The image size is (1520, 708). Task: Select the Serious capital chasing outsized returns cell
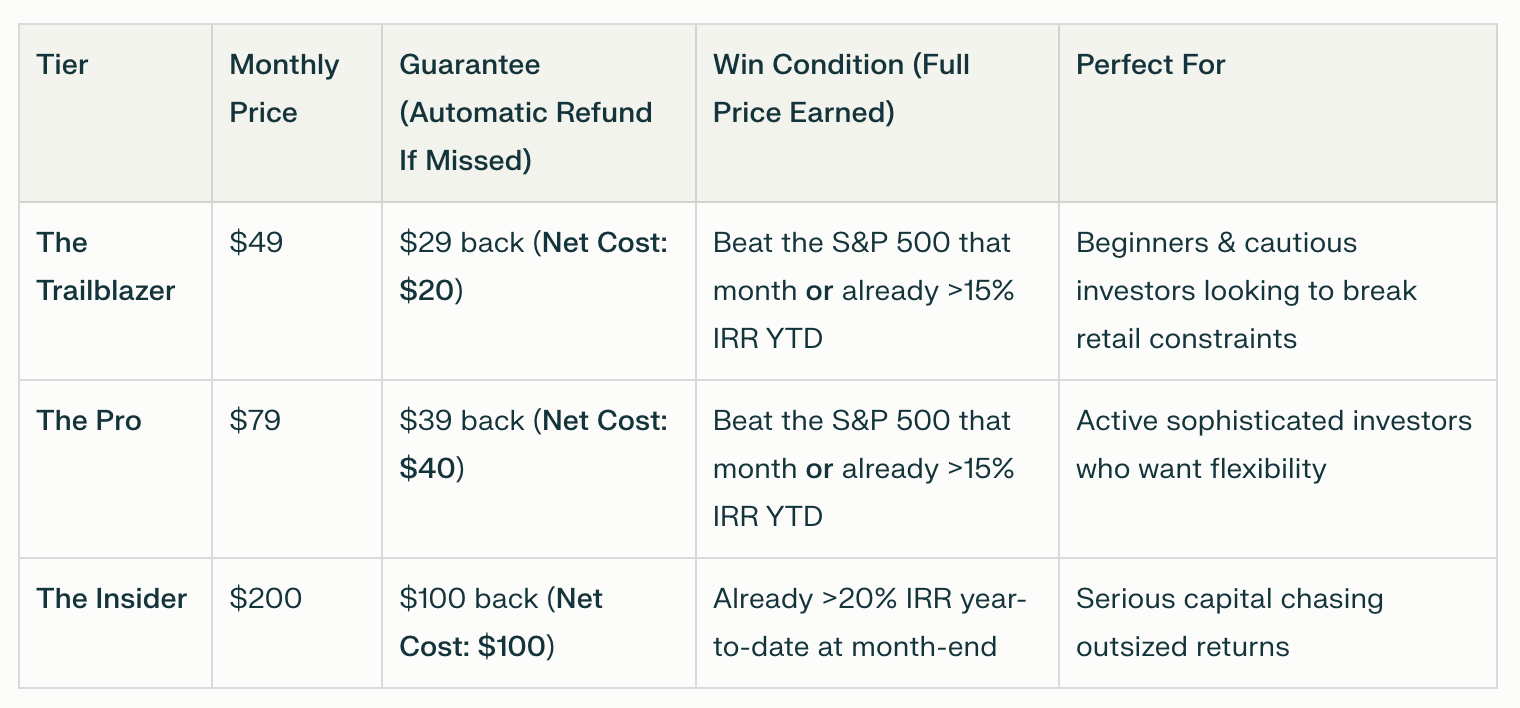point(1229,623)
